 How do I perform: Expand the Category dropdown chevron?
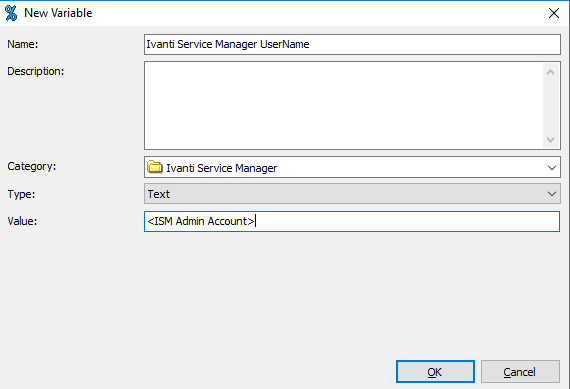click(551, 168)
